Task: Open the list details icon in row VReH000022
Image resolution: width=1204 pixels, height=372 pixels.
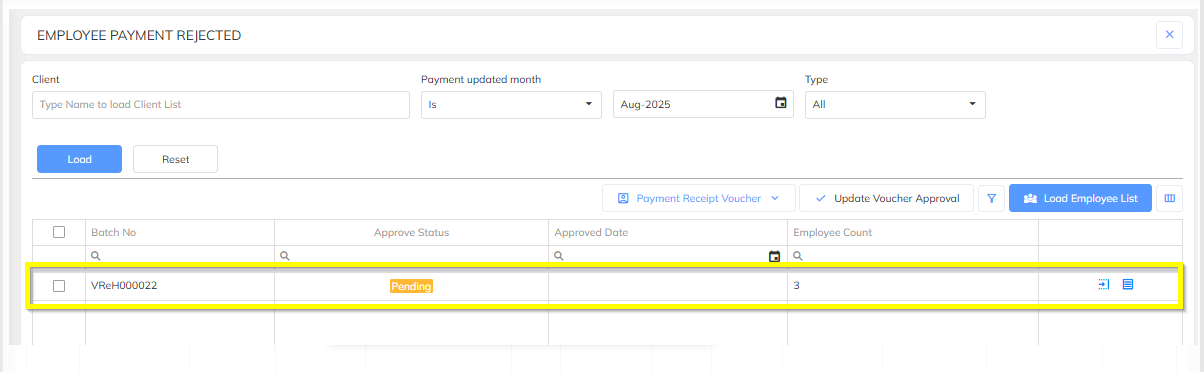Action: point(1128,285)
